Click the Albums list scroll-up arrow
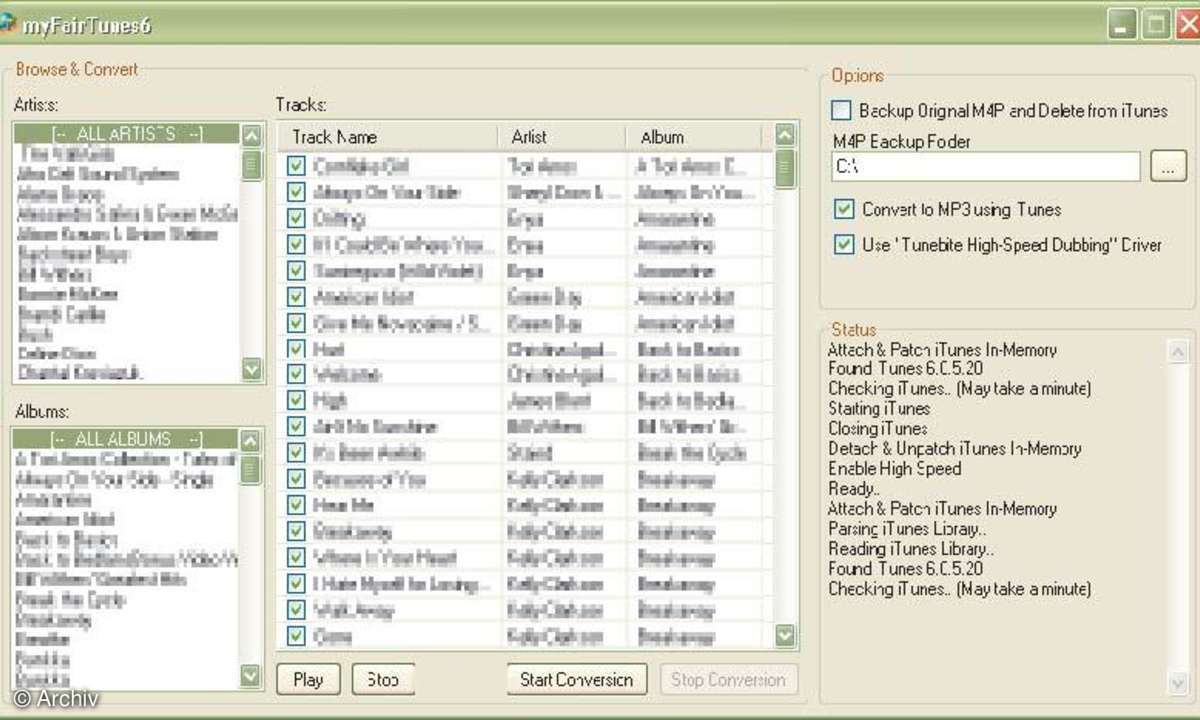Screen dimensions: 1200x720 pyautogui.click(x=250, y=440)
